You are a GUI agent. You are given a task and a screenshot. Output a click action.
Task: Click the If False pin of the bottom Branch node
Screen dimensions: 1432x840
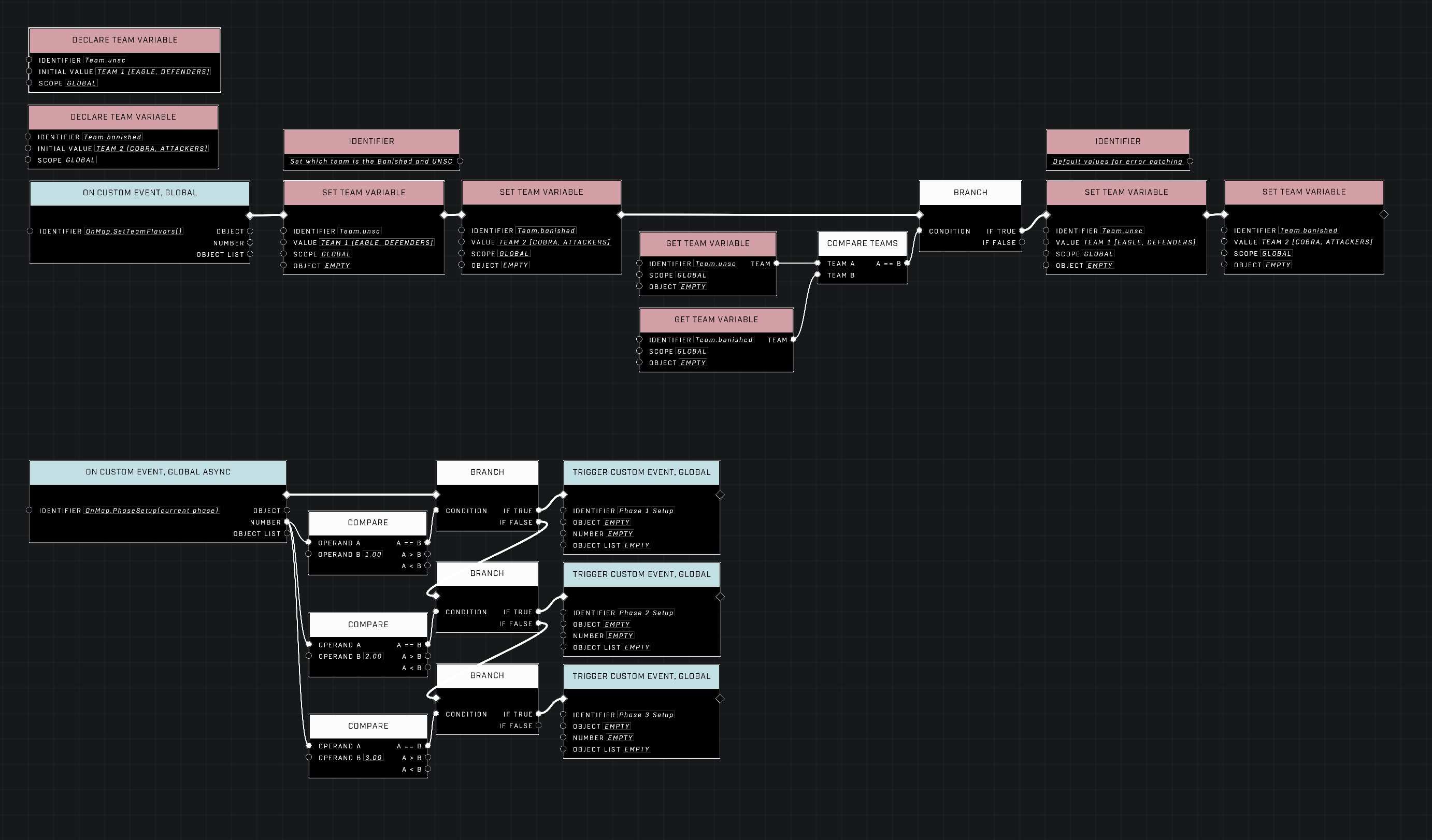point(539,726)
